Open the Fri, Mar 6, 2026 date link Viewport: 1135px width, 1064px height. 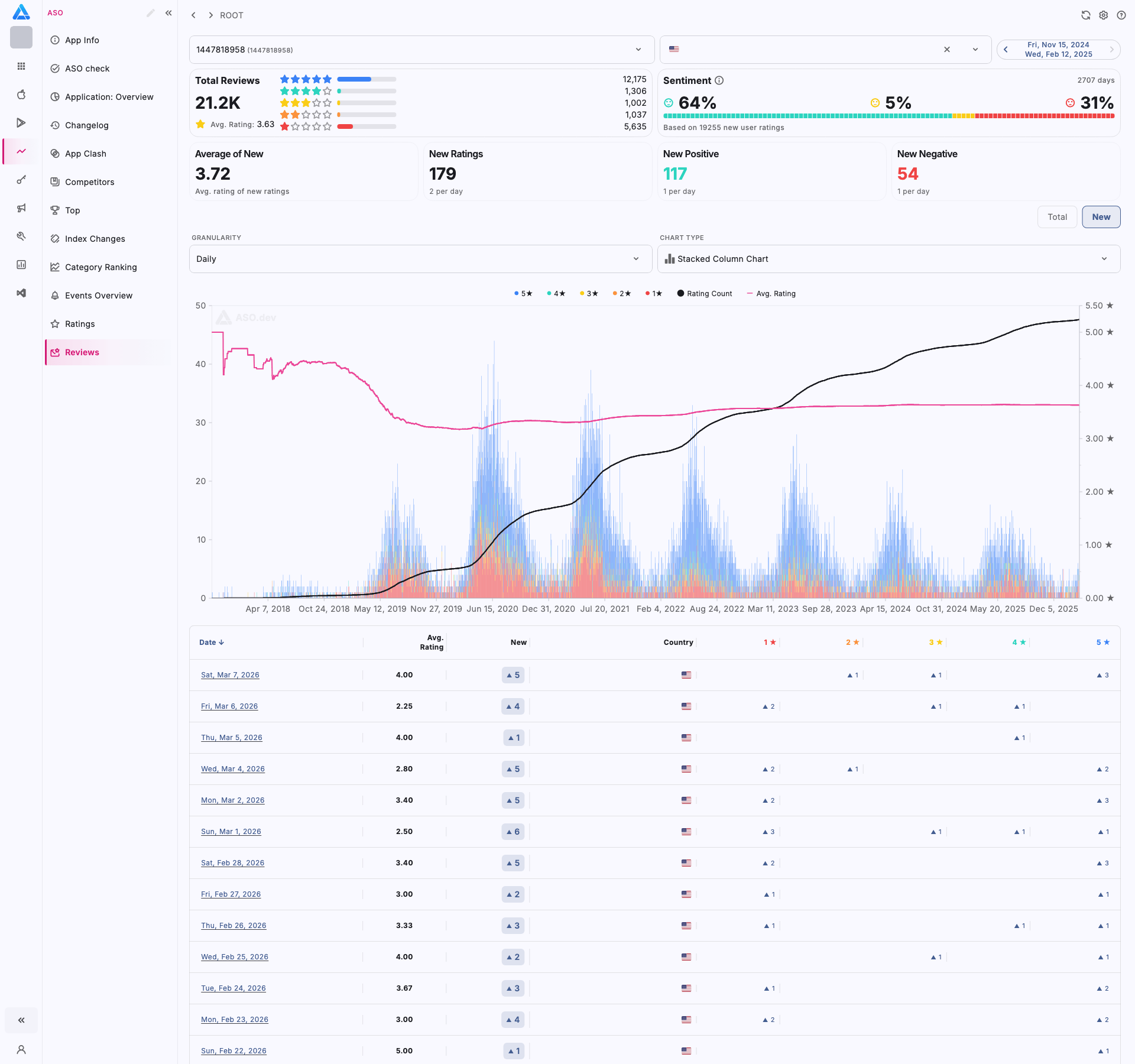[229, 706]
